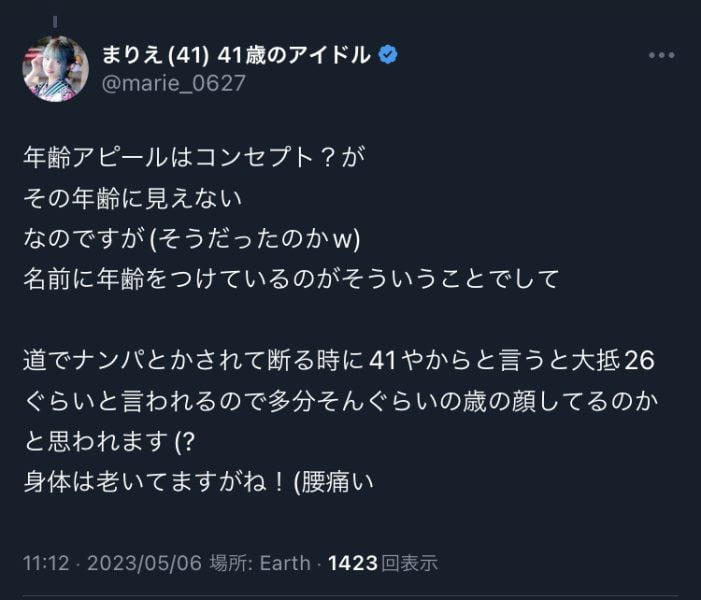The width and height of the screenshot is (701, 600).
Task: Visit the @marie_0627 handle link
Action: (172, 83)
